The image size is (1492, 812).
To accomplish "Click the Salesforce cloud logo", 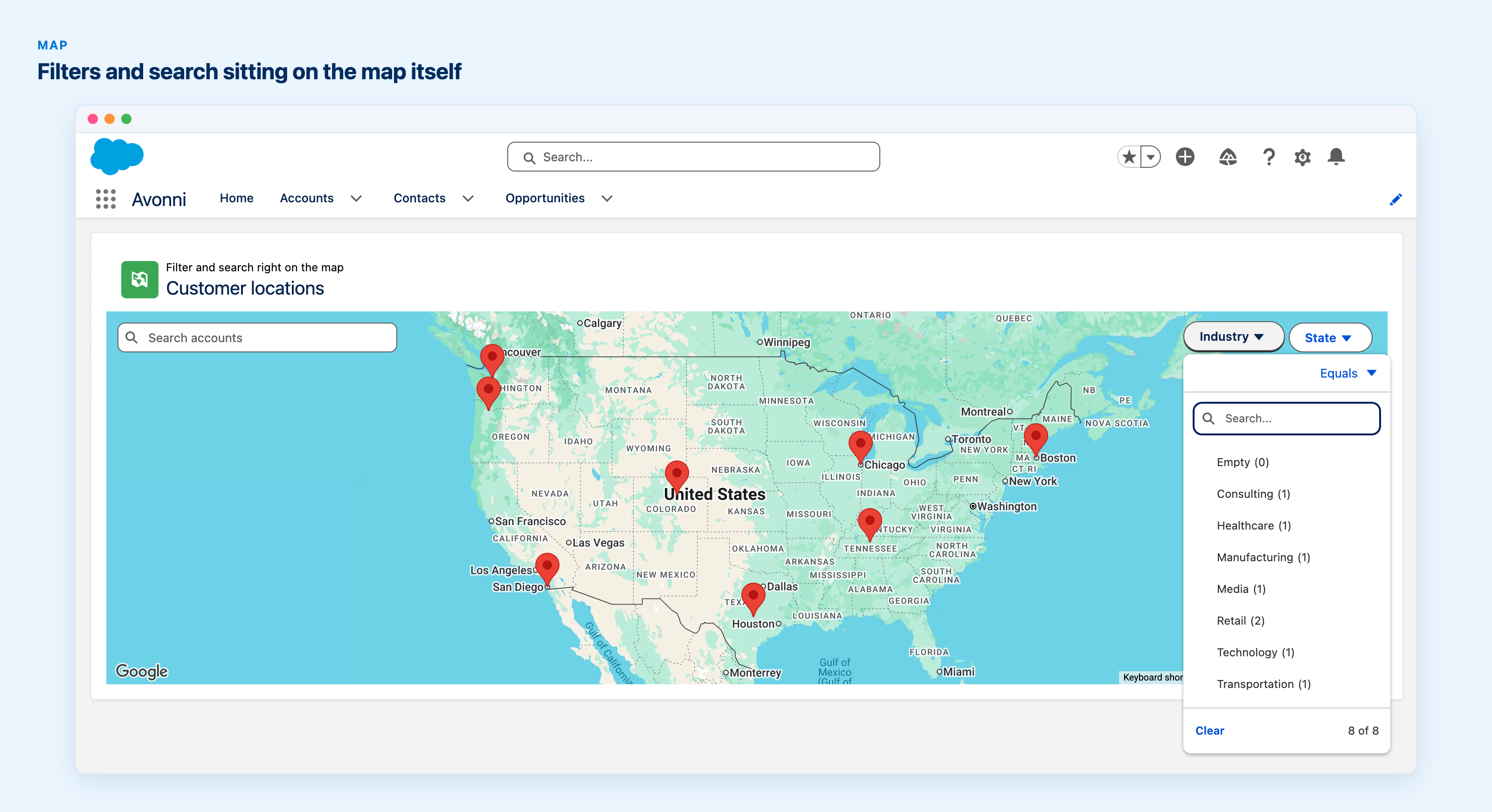I will pyautogui.click(x=117, y=156).
